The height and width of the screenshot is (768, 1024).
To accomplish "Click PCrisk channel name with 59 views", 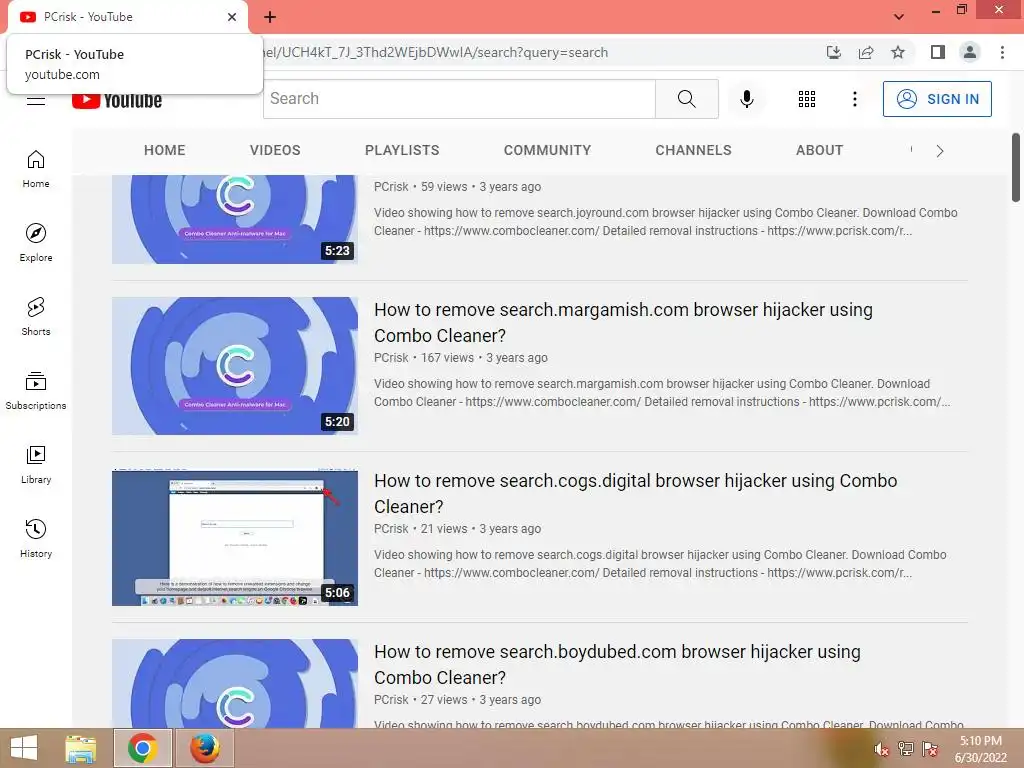I will [x=391, y=187].
